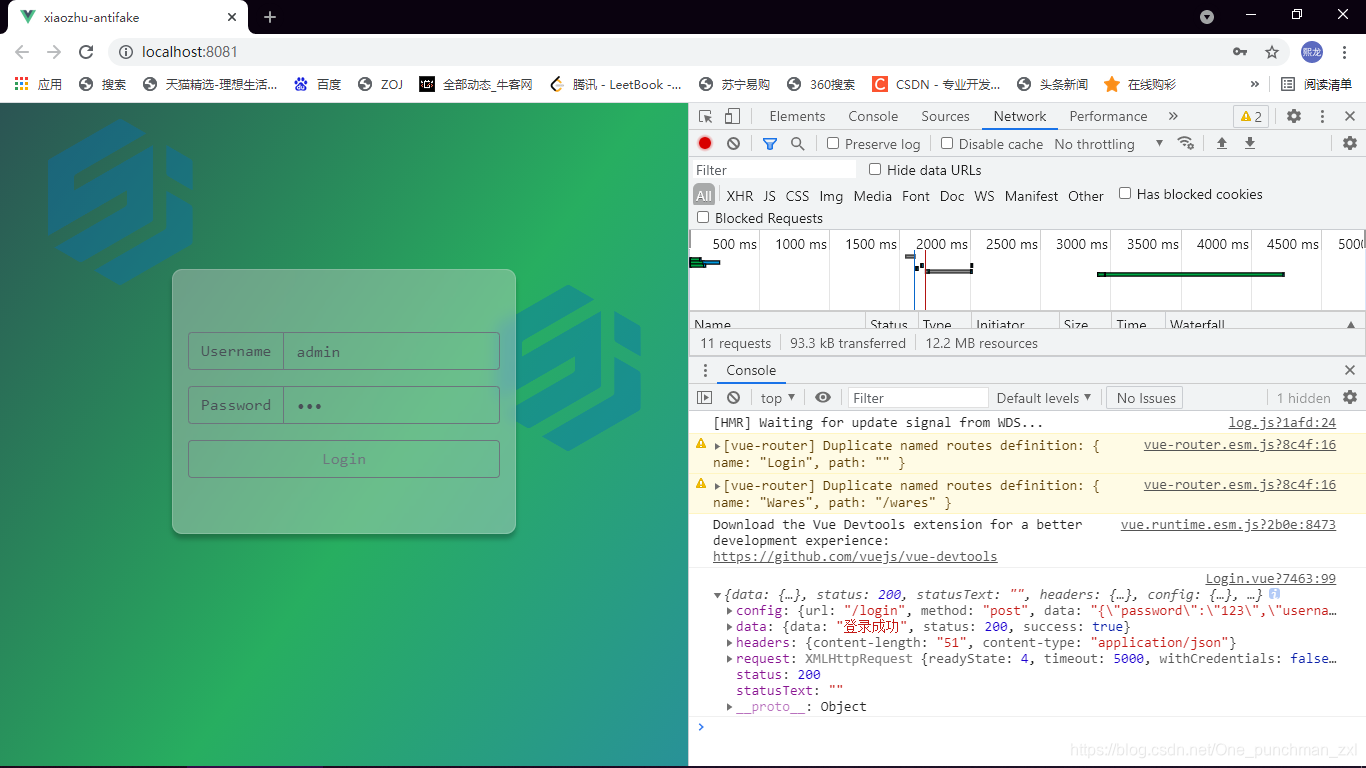Expand the Wares route warning
Viewport: 1366px width, 768px height.
717,486
